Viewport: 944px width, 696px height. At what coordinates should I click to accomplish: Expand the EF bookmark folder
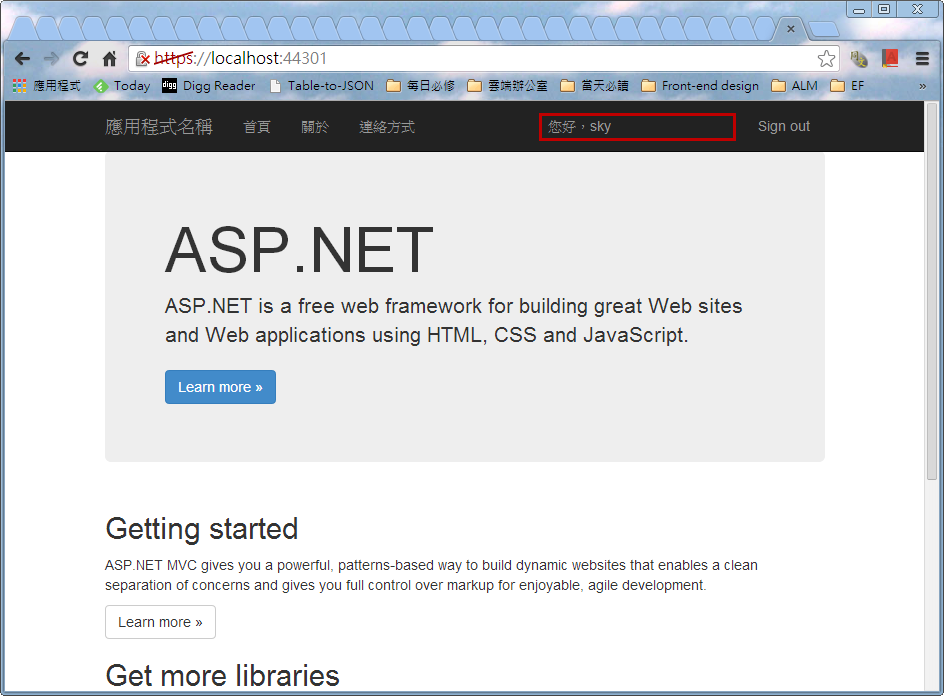click(x=847, y=86)
